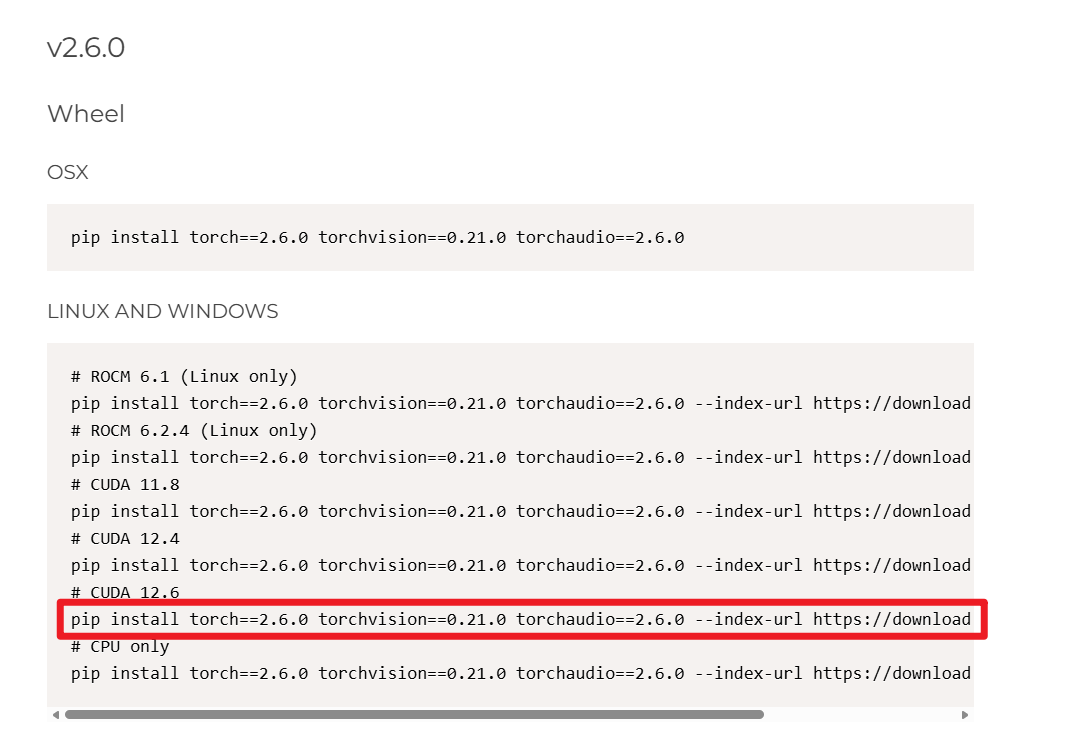Click the v2.6.0 heading
Viewport: 1080px width, 731px height.
86,48
